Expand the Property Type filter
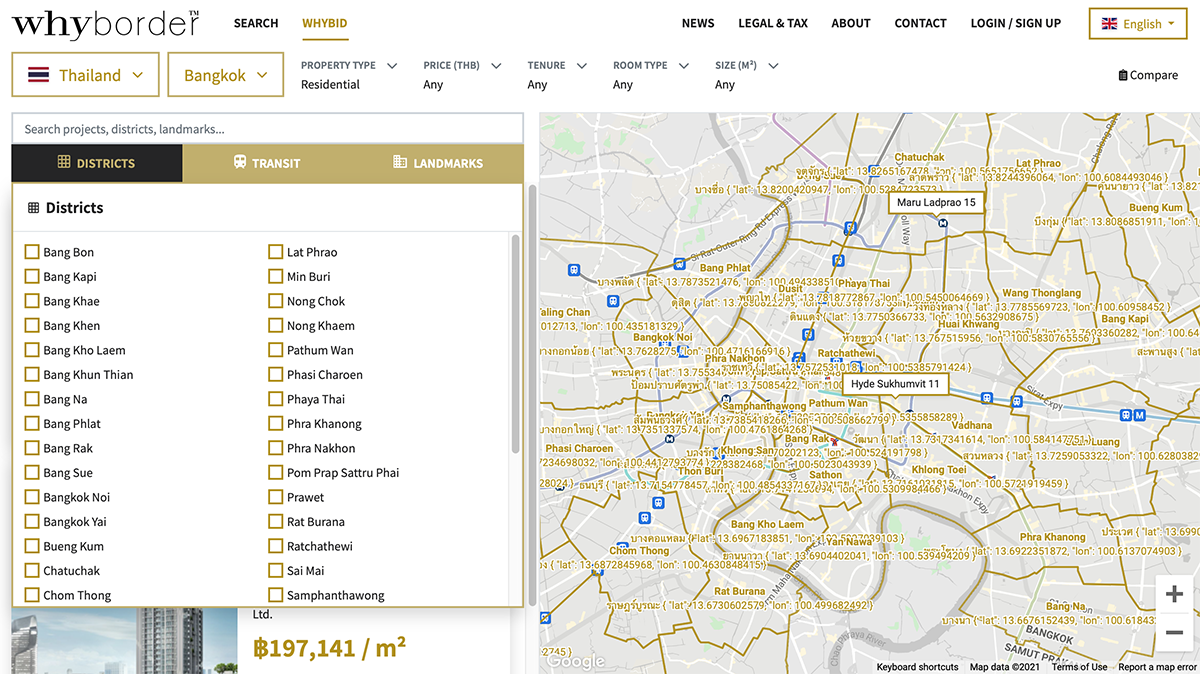Image resolution: width=1200 pixels, height=674 pixels. click(x=348, y=66)
